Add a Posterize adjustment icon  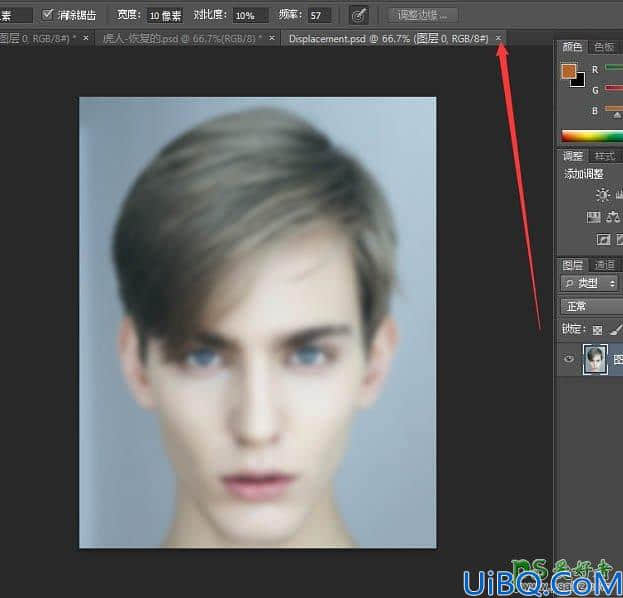coord(619,240)
